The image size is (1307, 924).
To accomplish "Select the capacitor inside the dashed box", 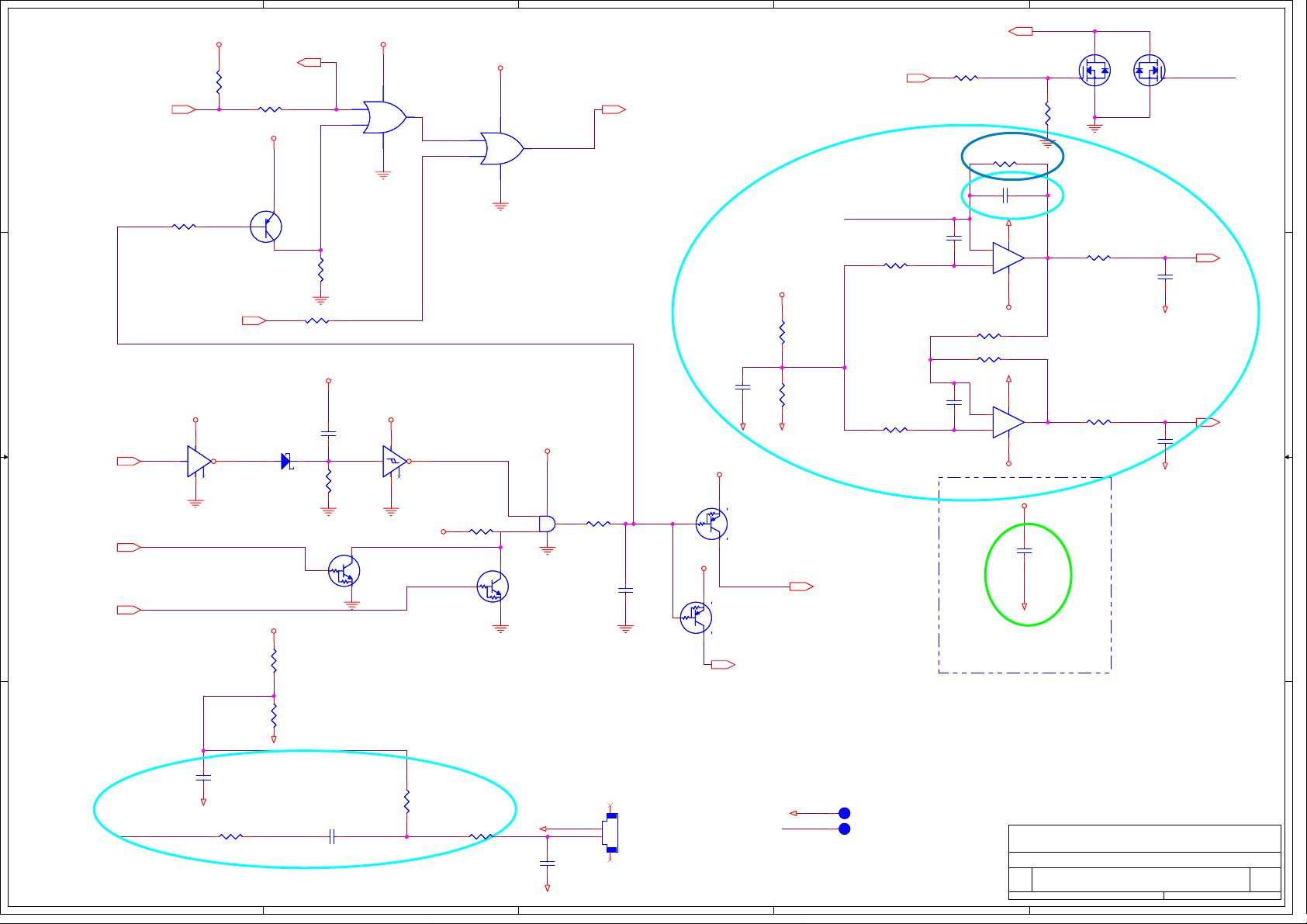I will 1024,551.
